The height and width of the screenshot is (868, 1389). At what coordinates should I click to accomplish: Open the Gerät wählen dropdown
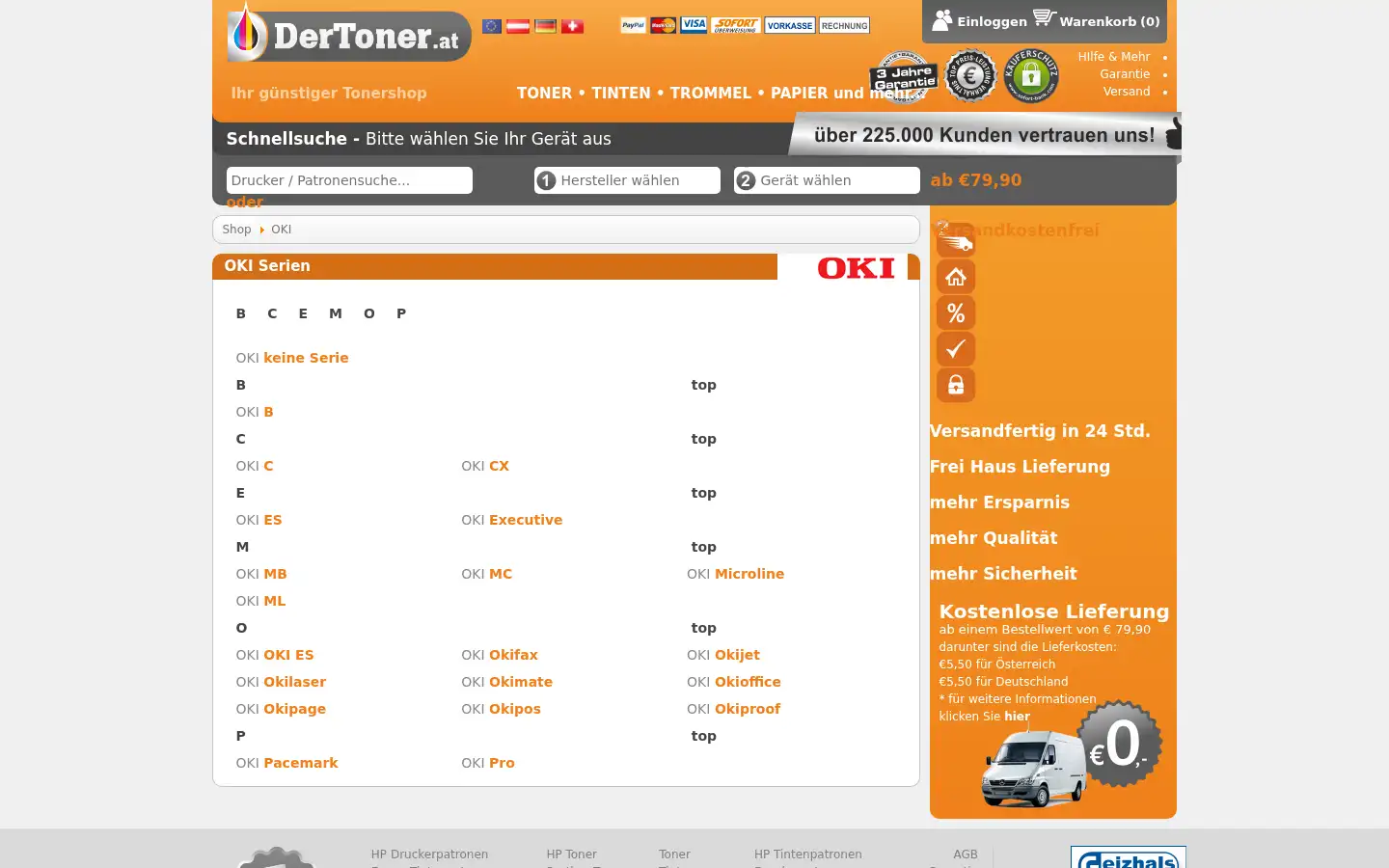coord(827,180)
